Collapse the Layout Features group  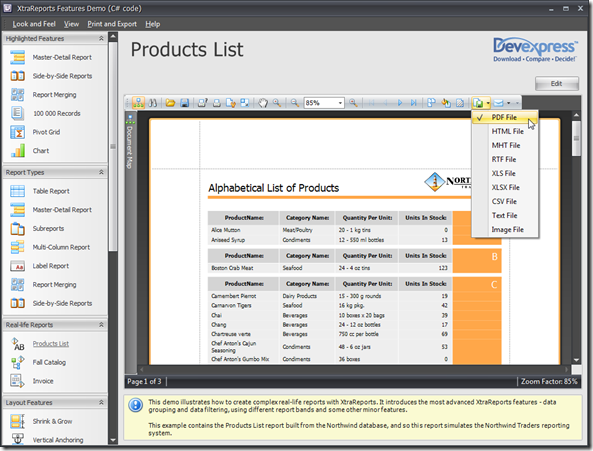pos(101,402)
